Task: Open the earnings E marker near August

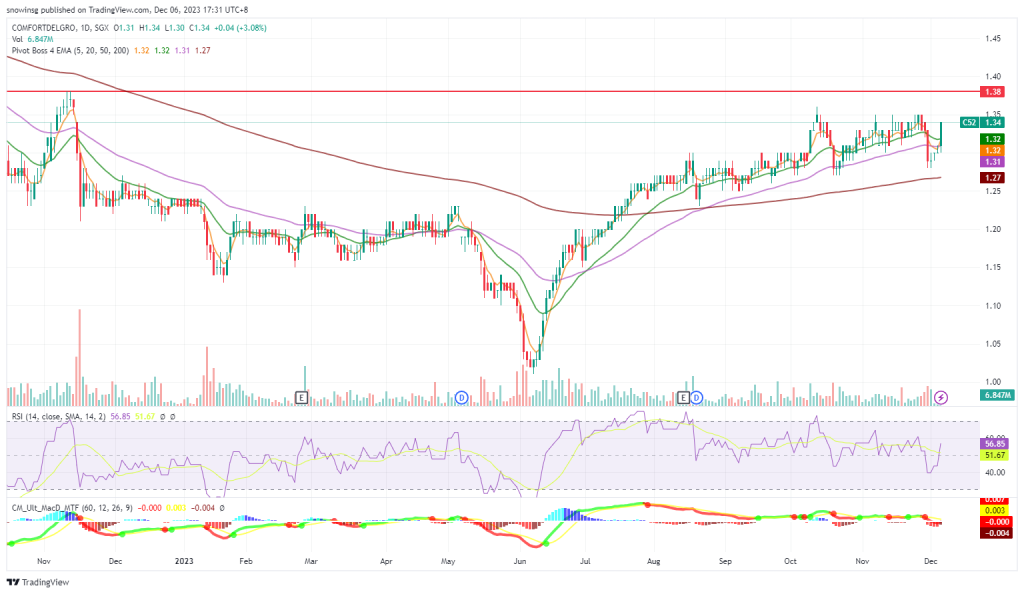Action: coord(683,397)
